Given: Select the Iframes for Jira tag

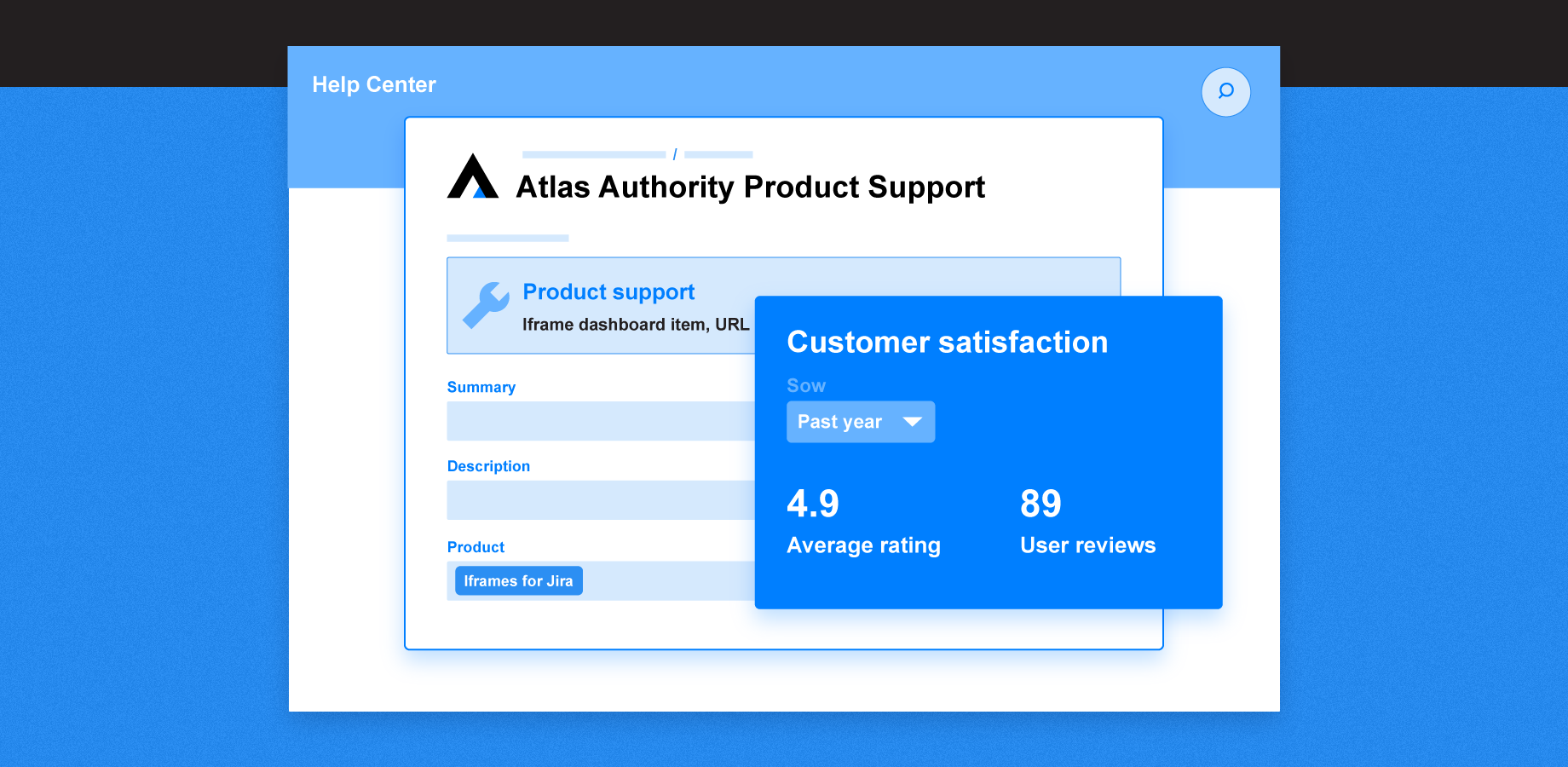Looking at the screenshot, I should [518, 580].
